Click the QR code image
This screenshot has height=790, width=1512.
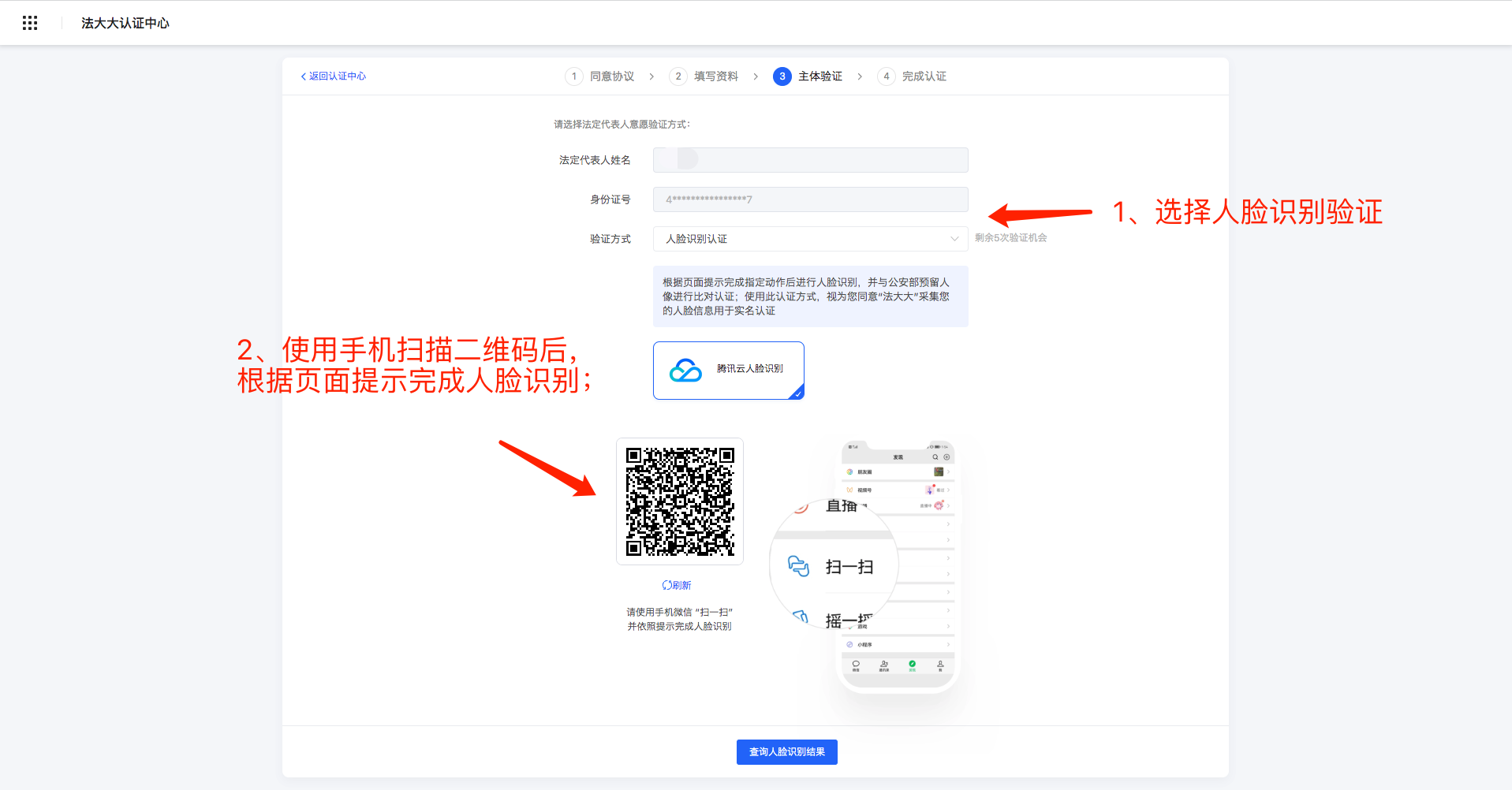[680, 501]
